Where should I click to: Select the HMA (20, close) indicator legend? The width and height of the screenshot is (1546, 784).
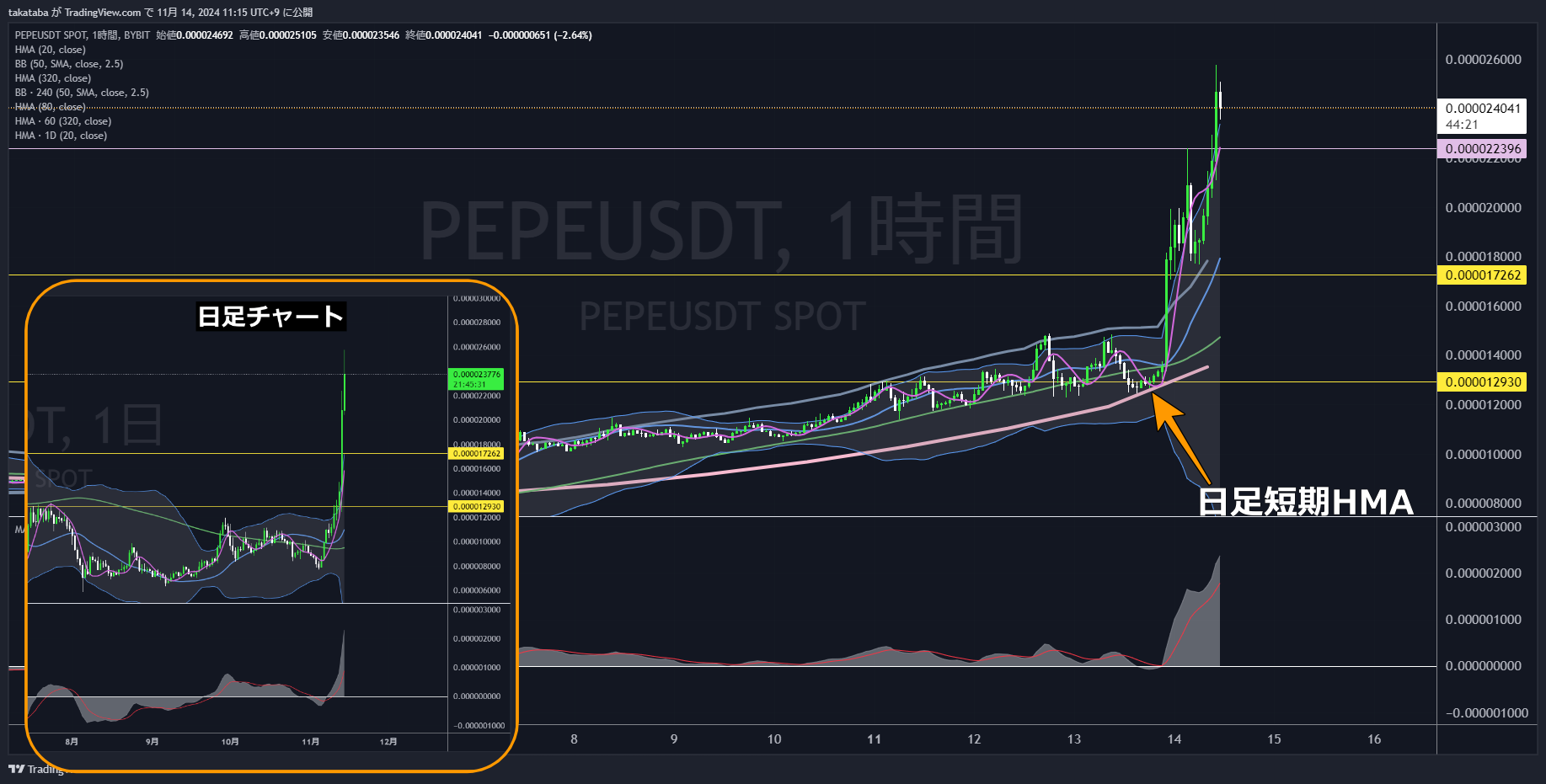51,50
